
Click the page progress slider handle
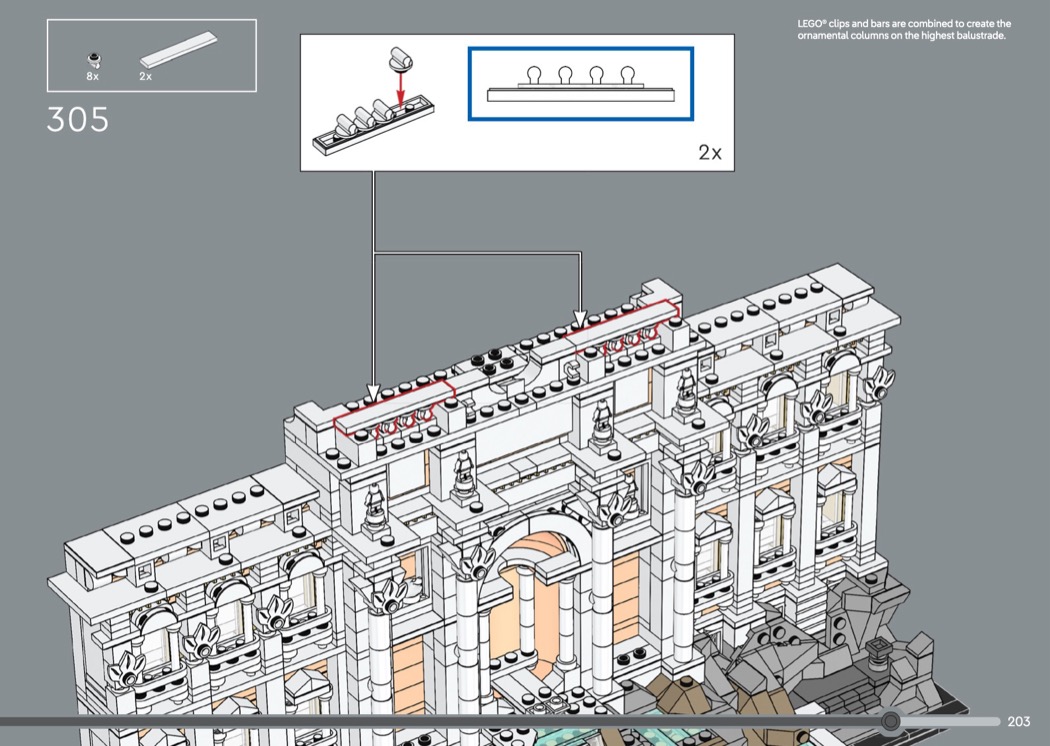click(x=890, y=721)
